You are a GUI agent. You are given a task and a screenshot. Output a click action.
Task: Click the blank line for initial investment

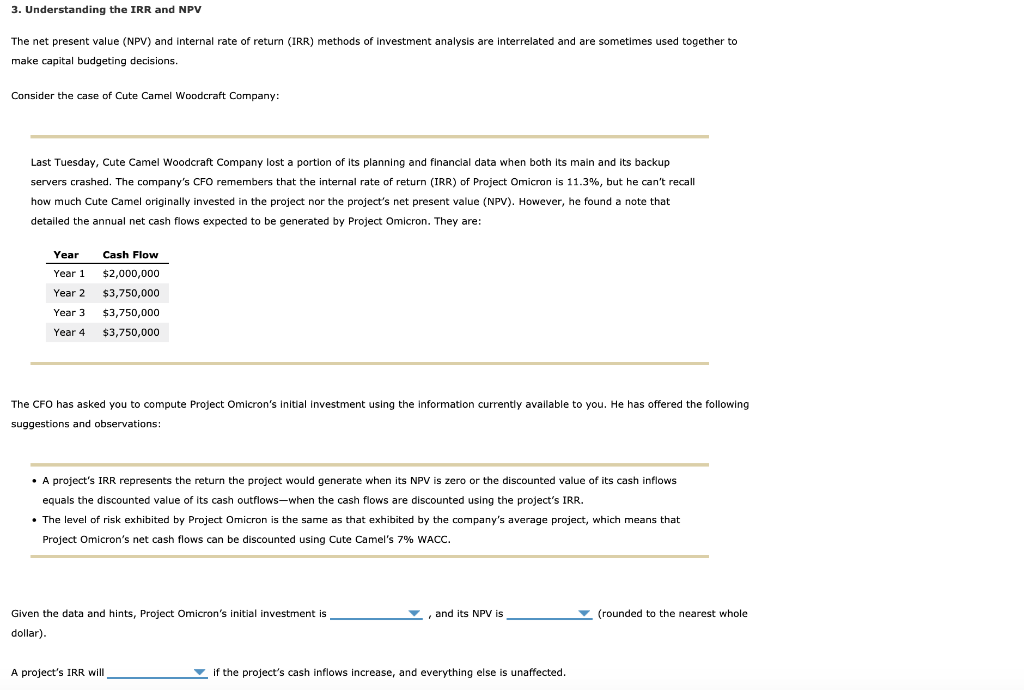(375, 615)
